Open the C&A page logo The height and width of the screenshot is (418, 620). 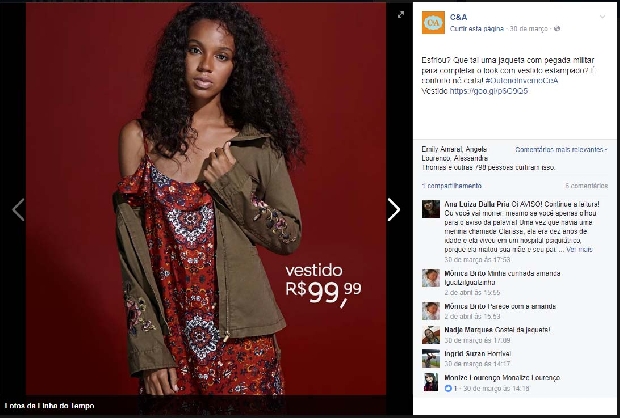(x=433, y=23)
